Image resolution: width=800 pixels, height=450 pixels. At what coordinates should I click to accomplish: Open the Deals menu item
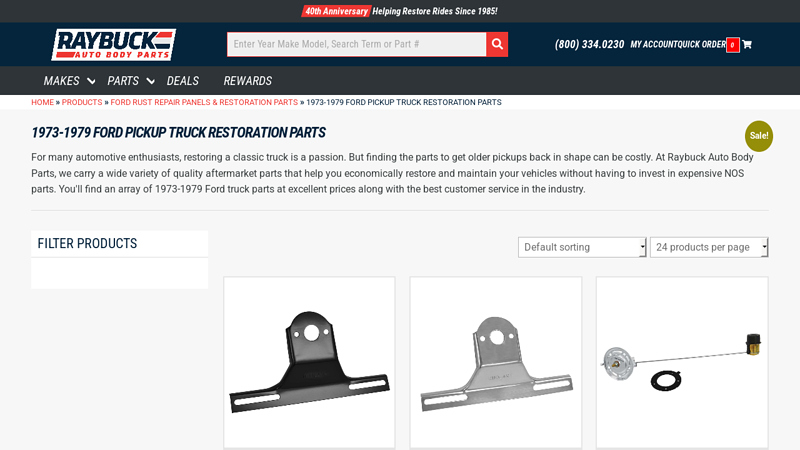tap(183, 81)
